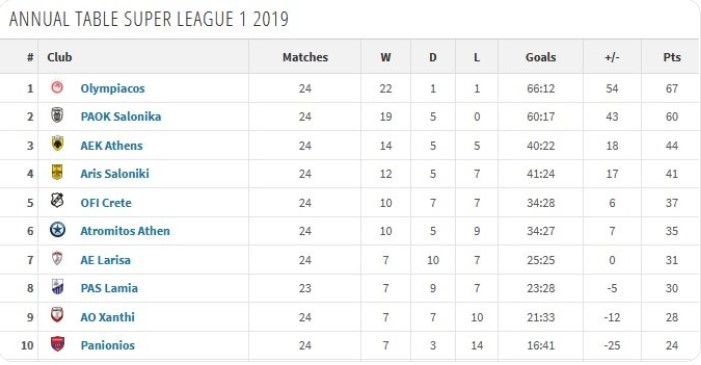The width and height of the screenshot is (701, 365).
Task: Select the AE Larisa club badge
Action: coord(57,259)
